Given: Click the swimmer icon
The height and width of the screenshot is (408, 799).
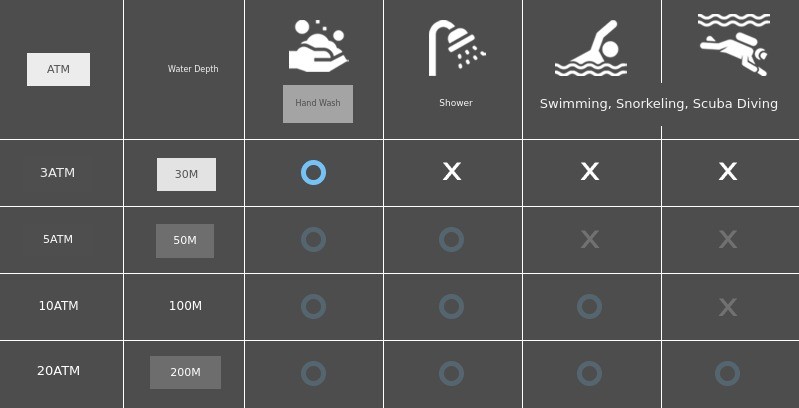Looking at the screenshot, I should [591, 49].
